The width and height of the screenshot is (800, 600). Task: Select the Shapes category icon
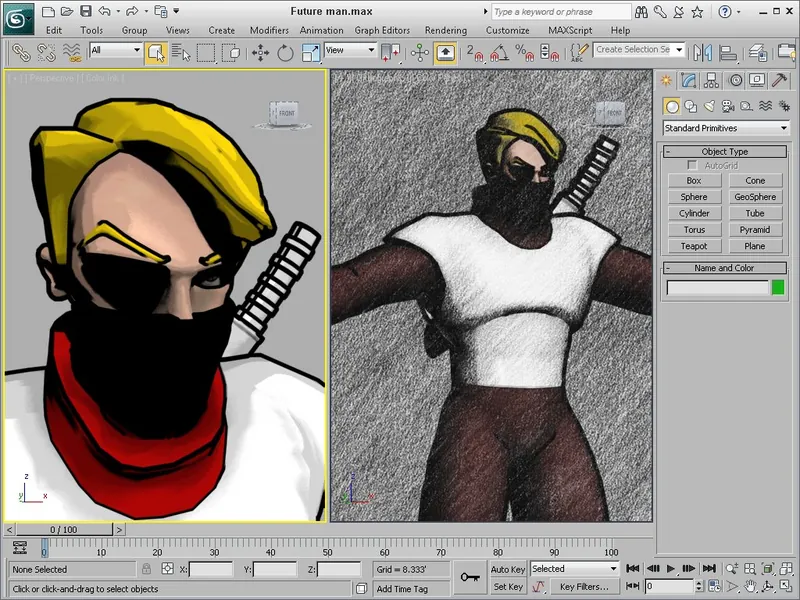[x=691, y=106]
